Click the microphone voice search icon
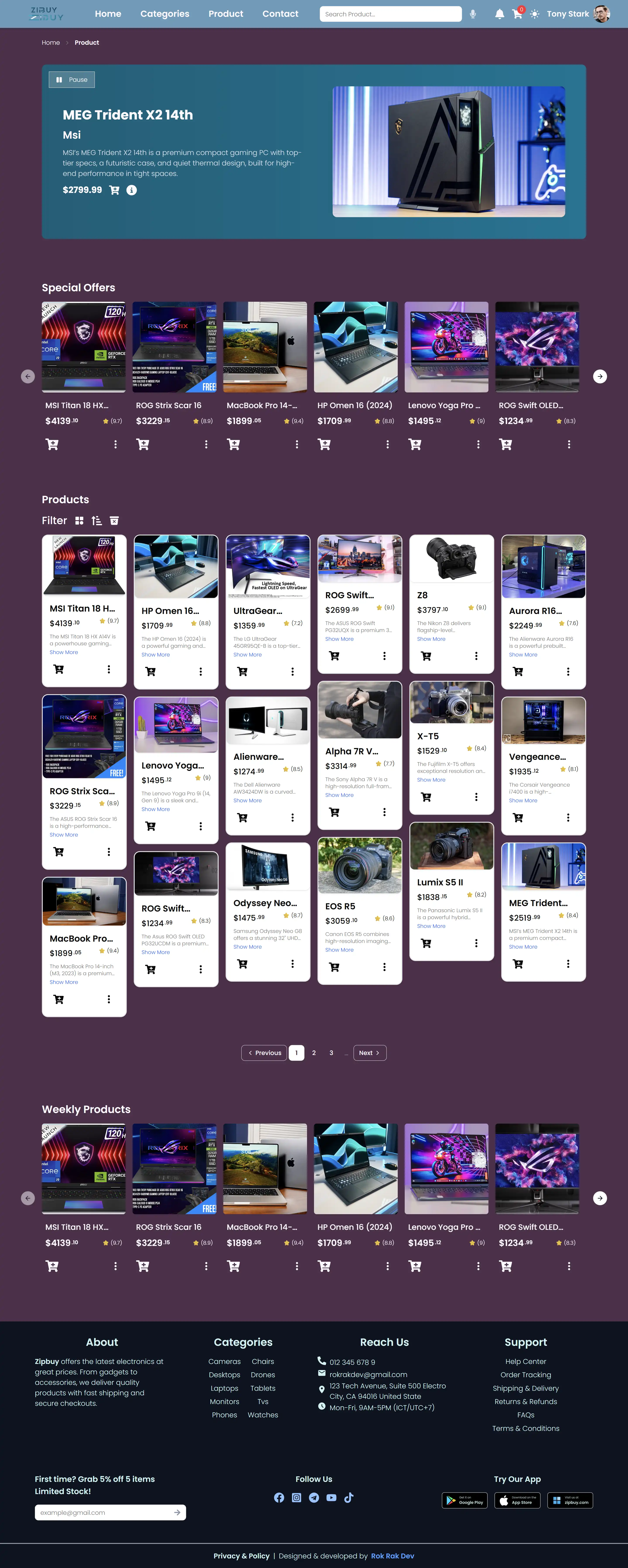This screenshot has width=628, height=1568. click(x=473, y=14)
